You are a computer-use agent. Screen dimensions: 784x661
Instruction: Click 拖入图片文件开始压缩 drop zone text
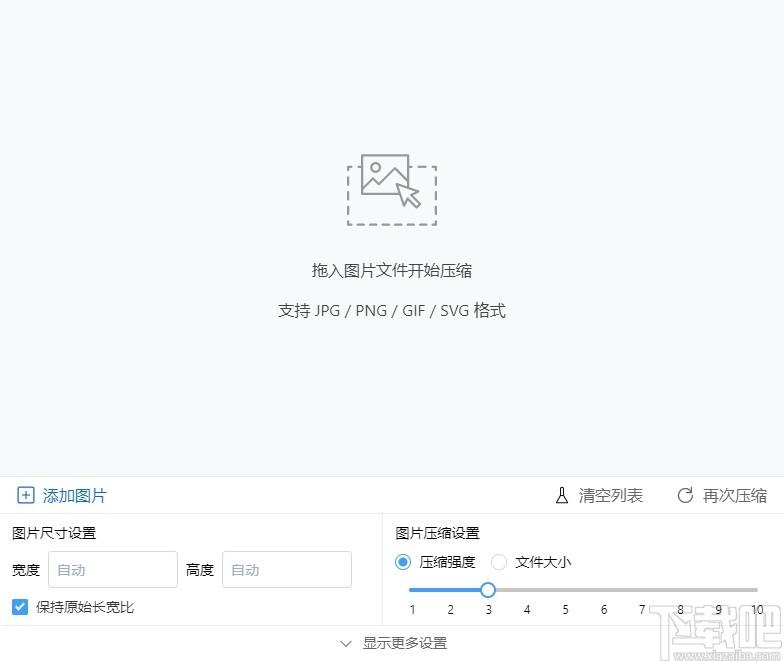point(392,270)
